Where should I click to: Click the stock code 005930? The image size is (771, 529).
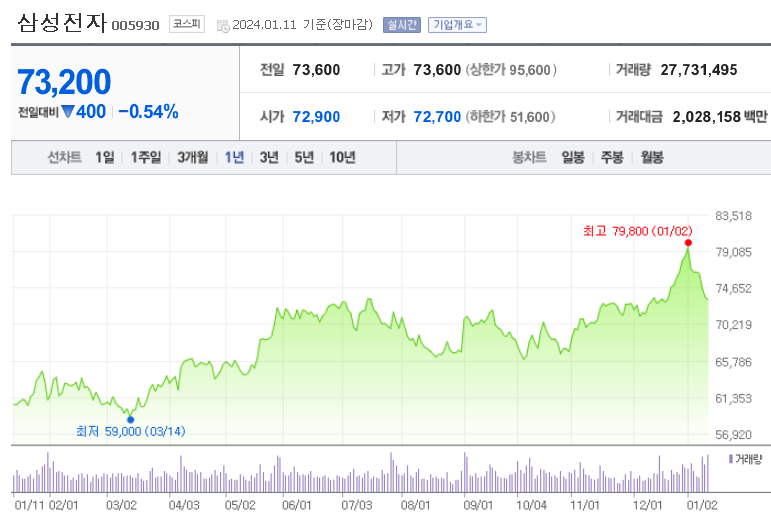[x=135, y=25]
